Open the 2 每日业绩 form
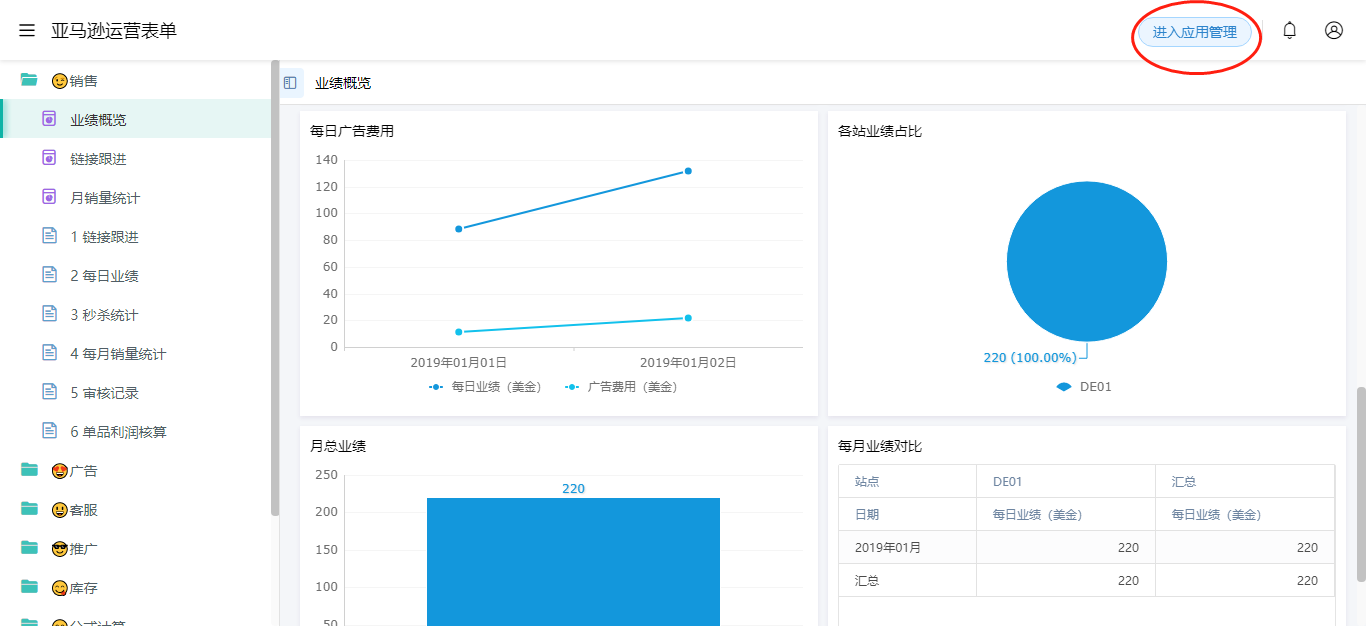The height and width of the screenshot is (626, 1366). pyautogui.click(x=136, y=275)
